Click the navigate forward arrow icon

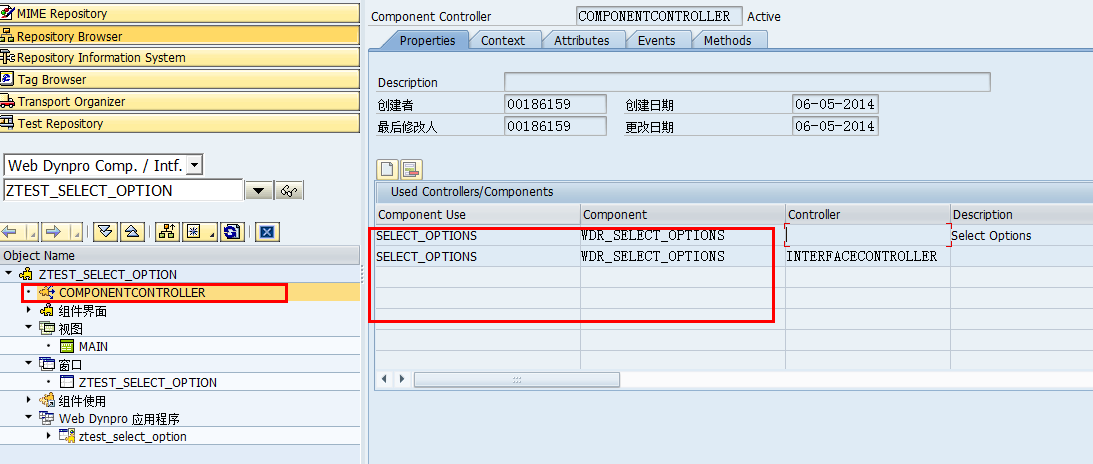coord(55,232)
